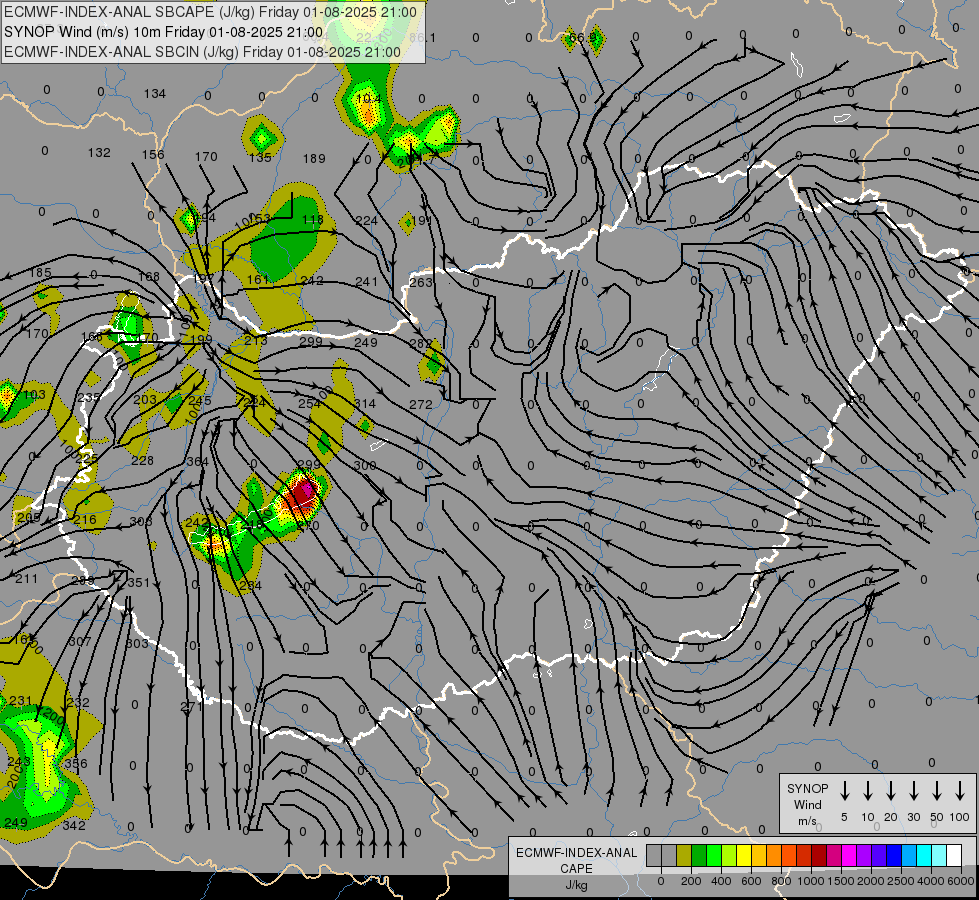Click the map value '300'
979x900 pixels.
point(365,465)
